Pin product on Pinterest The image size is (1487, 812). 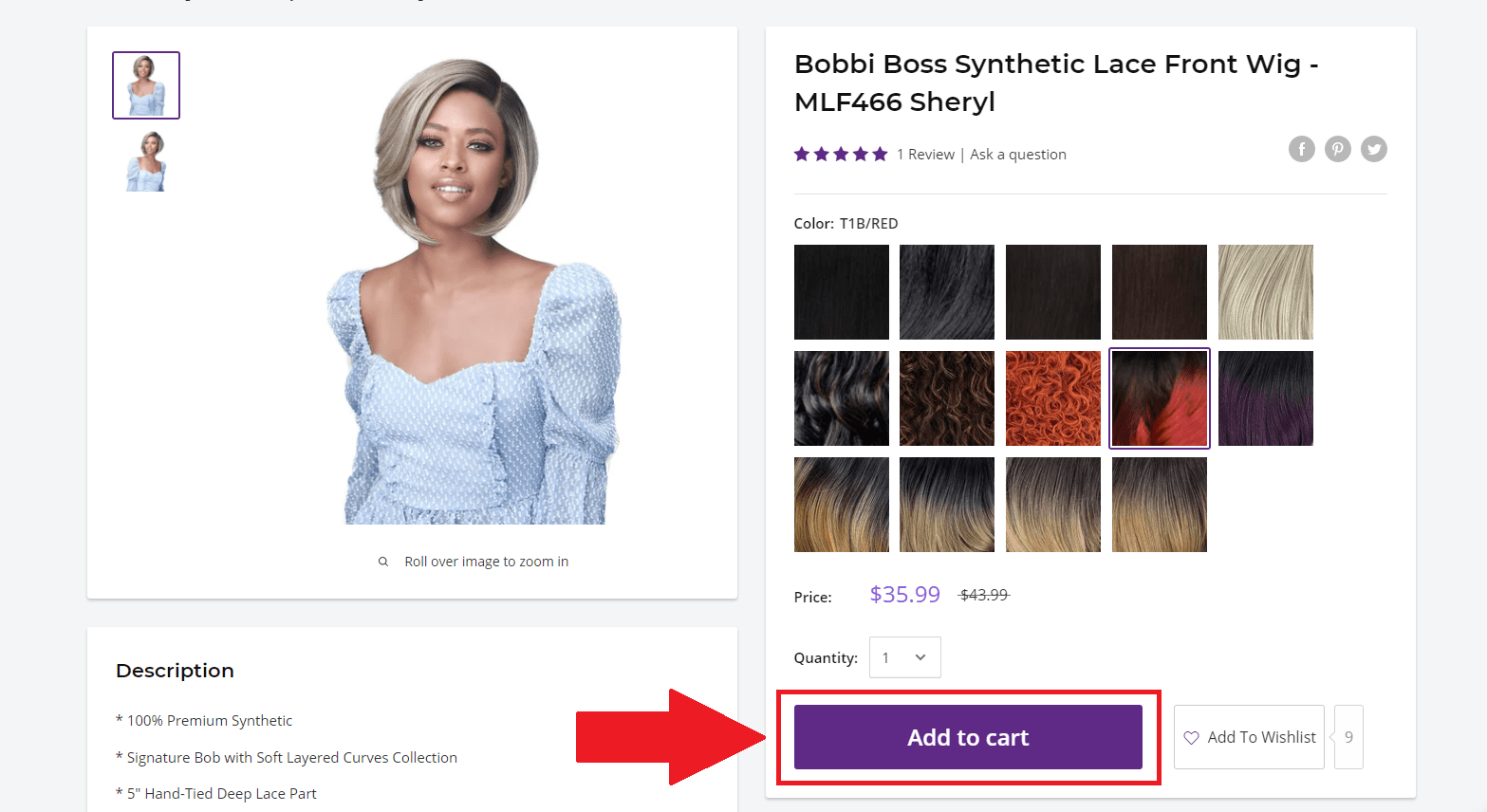coord(1337,149)
